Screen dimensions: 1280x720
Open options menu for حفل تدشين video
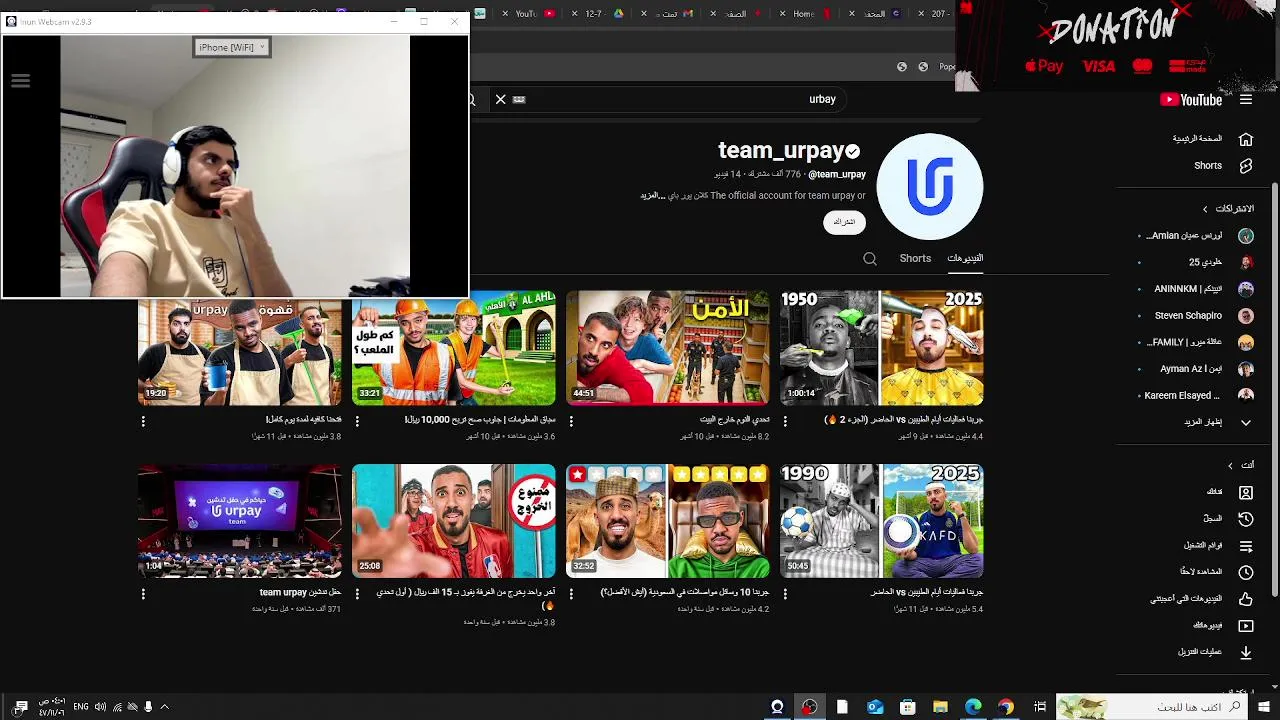click(143, 594)
